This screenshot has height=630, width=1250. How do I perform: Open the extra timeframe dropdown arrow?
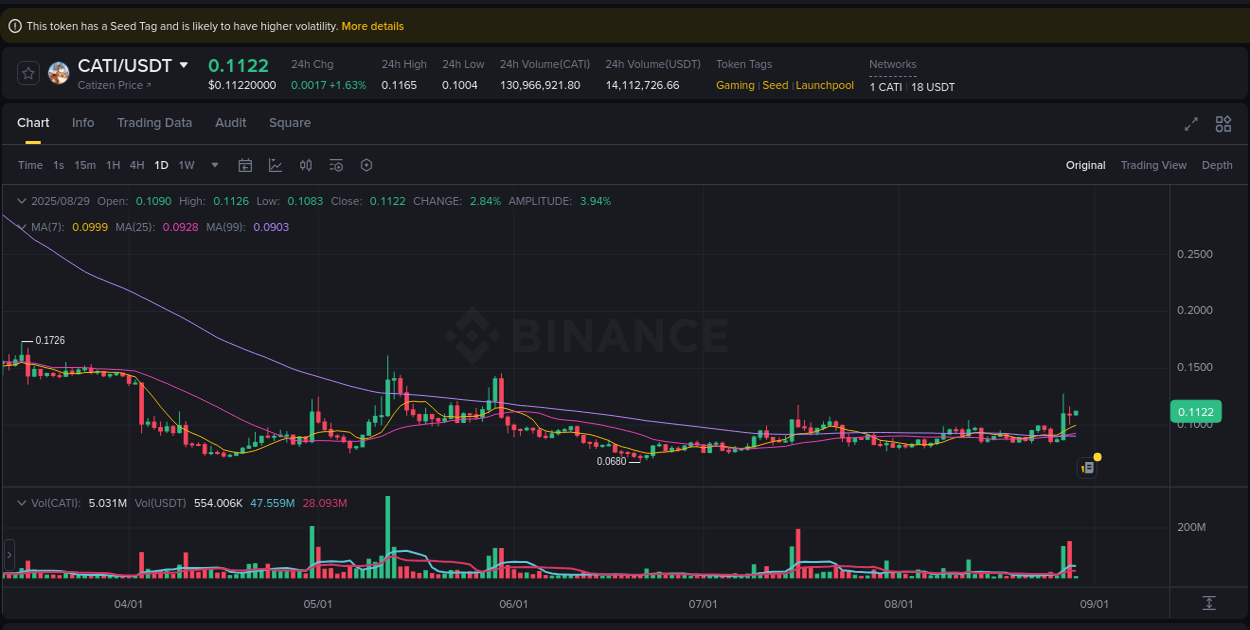[x=214, y=165]
